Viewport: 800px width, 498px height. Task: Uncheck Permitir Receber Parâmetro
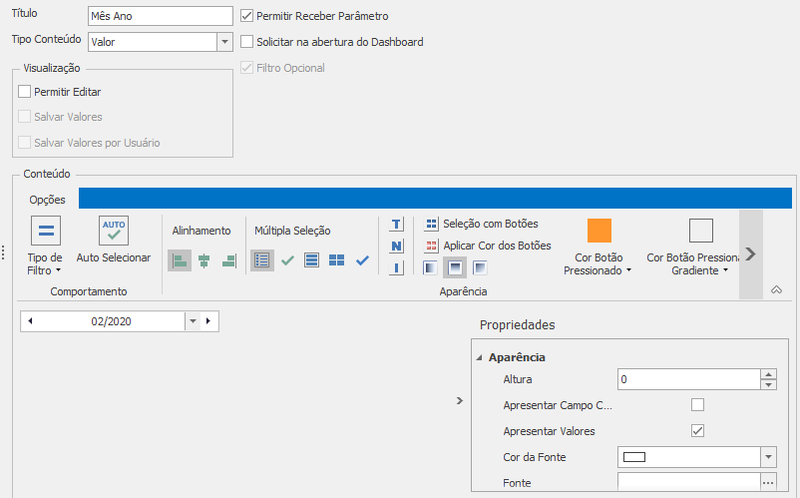pos(246,16)
